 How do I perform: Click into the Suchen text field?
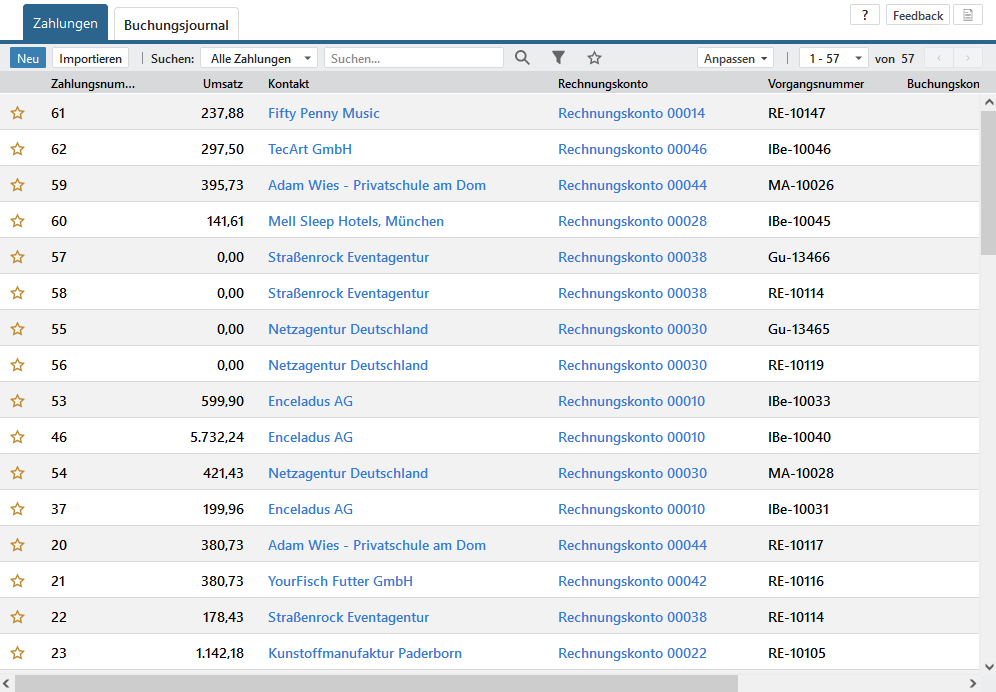413,58
